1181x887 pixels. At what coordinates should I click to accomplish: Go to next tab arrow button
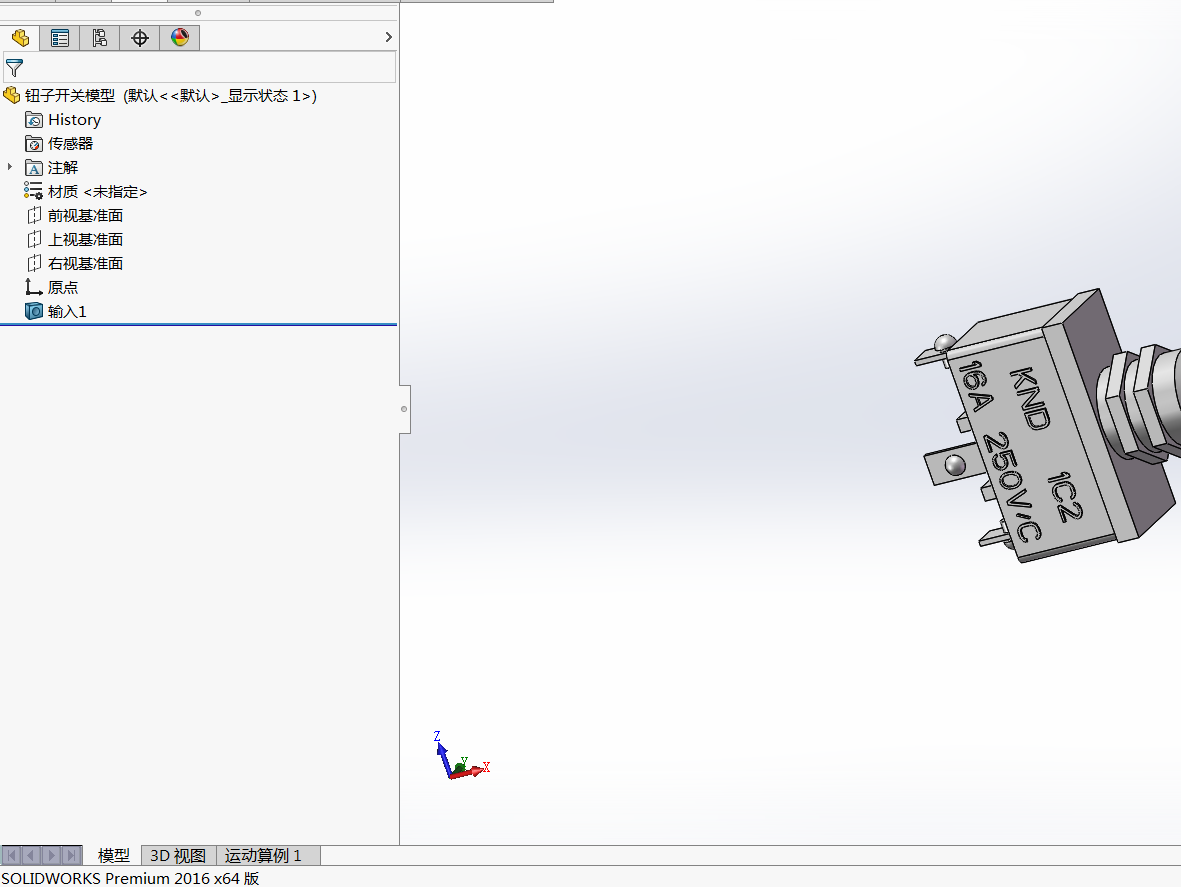(52, 855)
